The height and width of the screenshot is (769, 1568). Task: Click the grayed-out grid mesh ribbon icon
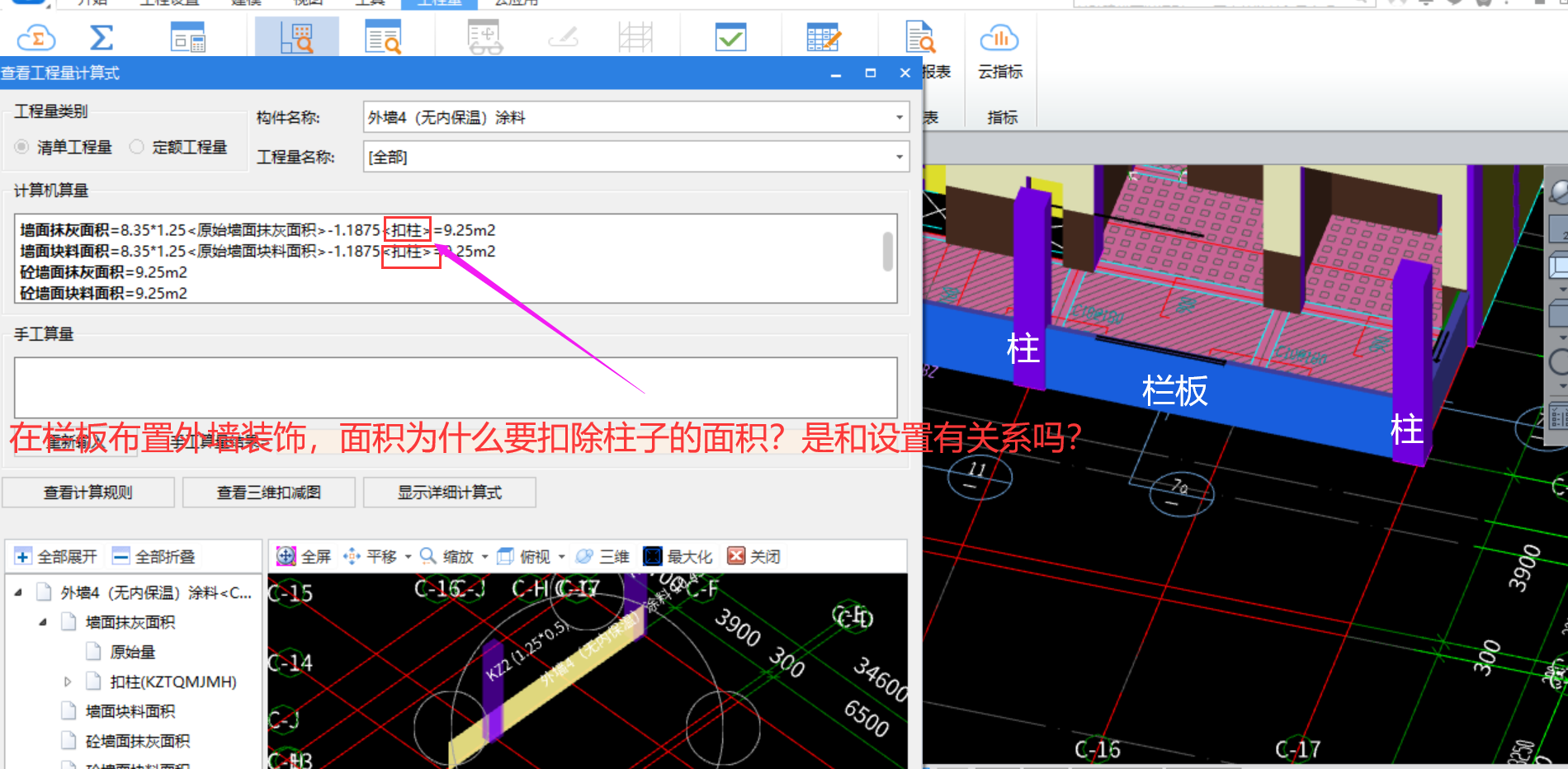tap(635, 38)
